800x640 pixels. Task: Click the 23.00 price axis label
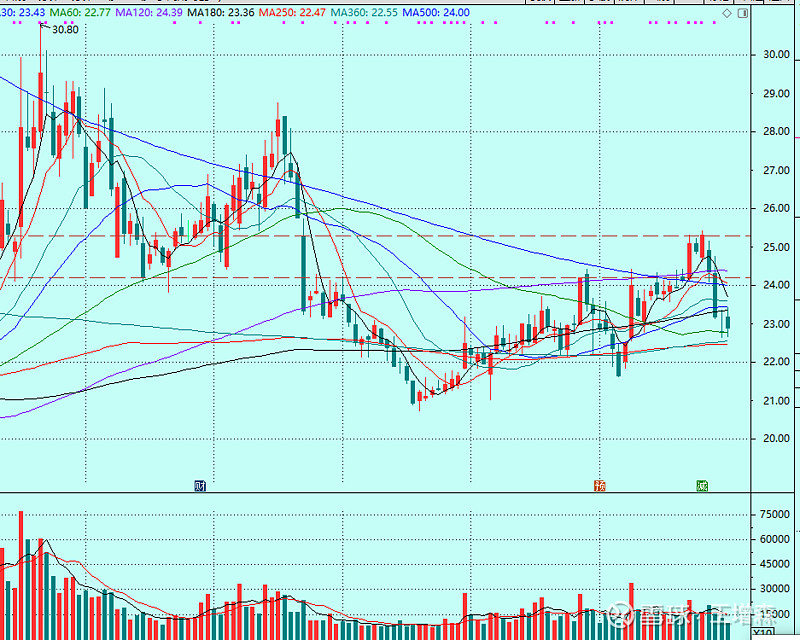(776, 324)
